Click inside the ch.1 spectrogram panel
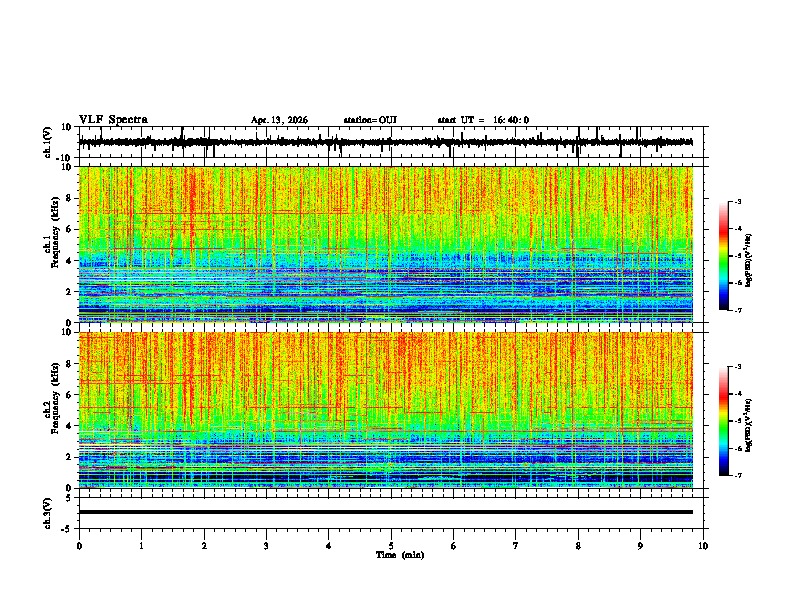 point(386,244)
